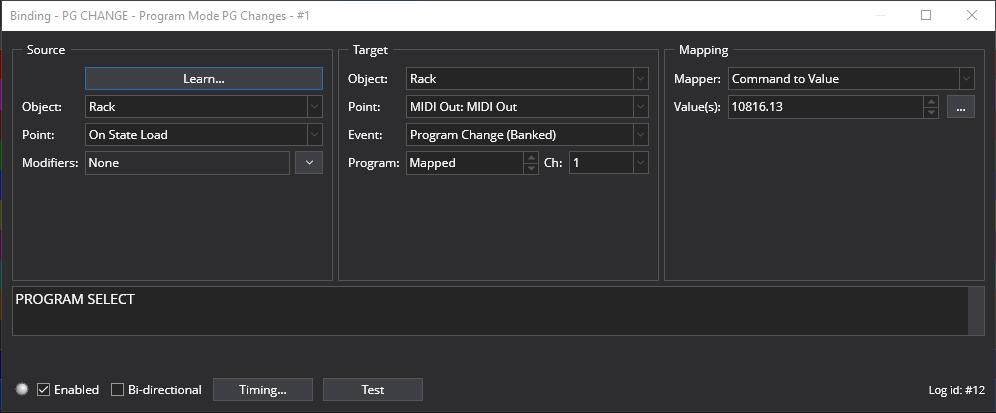Open the Source Object dropdown showing Rack
The height and width of the screenshot is (413, 996).
point(204,107)
